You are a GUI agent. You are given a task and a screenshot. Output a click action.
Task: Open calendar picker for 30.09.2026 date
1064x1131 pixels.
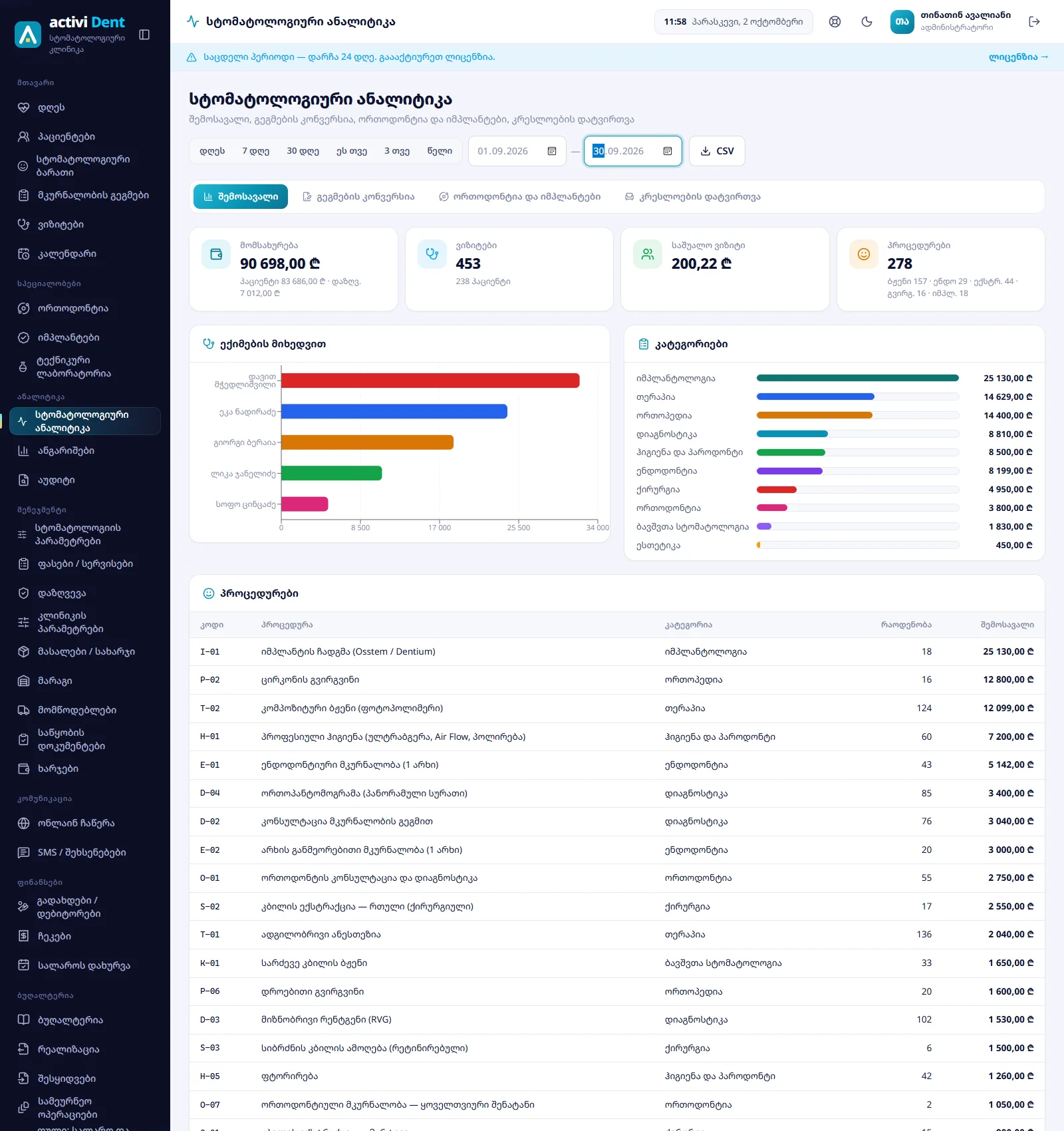pyautogui.click(x=667, y=151)
